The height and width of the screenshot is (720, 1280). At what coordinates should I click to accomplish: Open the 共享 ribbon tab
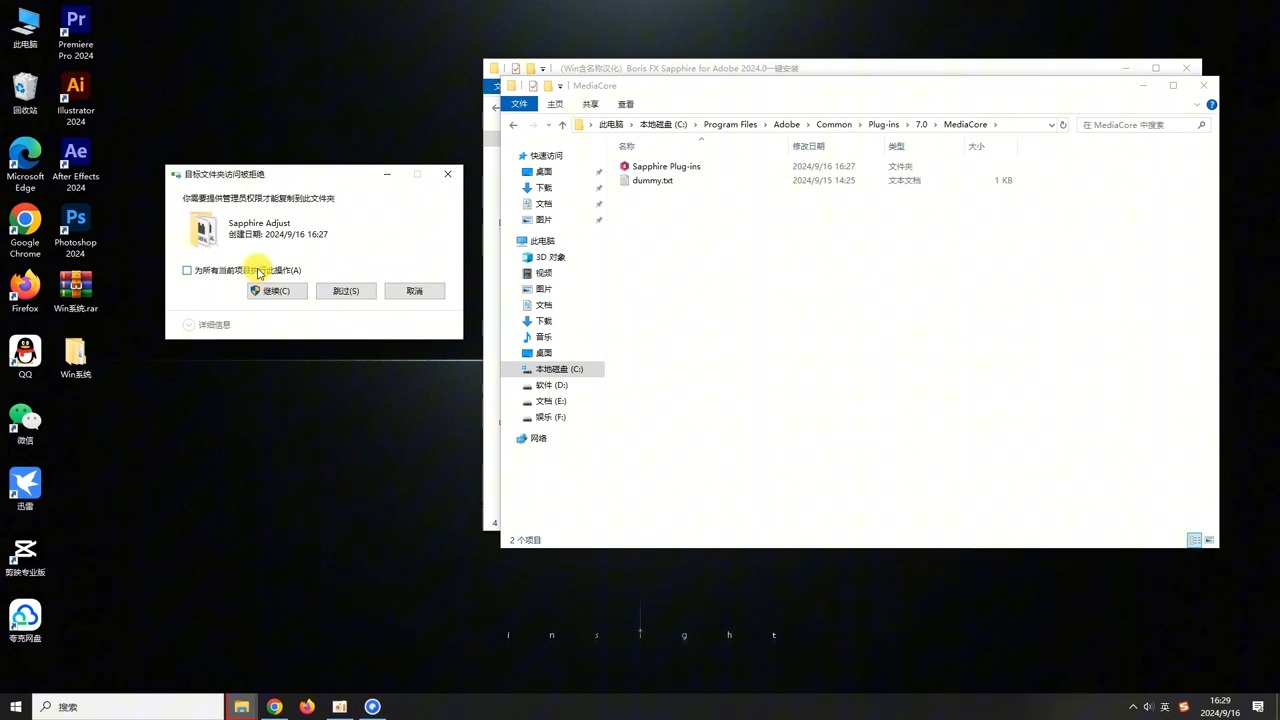(x=590, y=104)
